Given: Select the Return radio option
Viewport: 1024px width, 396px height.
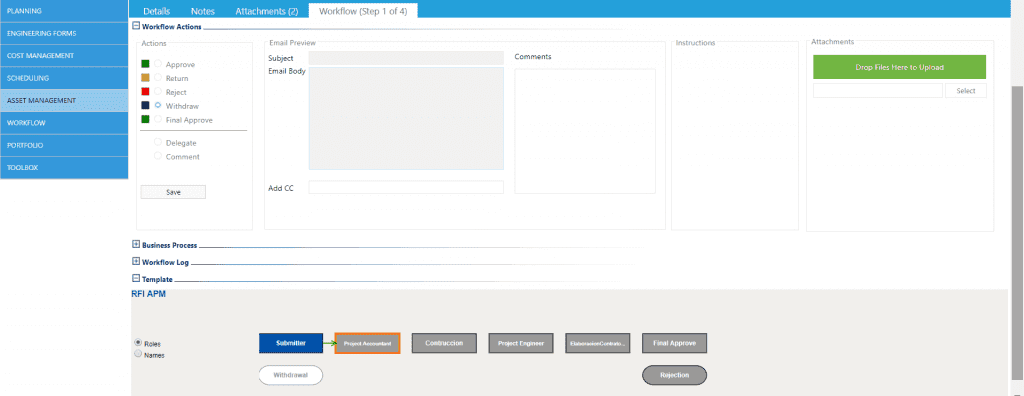Looking at the screenshot, I should (158, 78).
